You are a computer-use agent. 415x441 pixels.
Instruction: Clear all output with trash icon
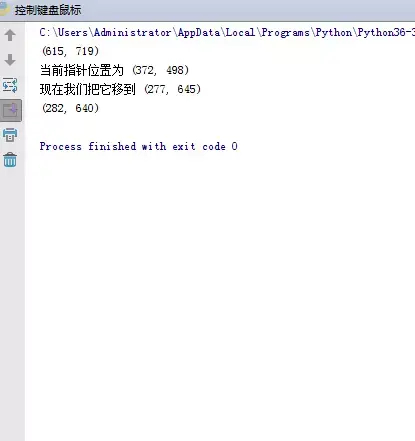[x=10, y=160]
